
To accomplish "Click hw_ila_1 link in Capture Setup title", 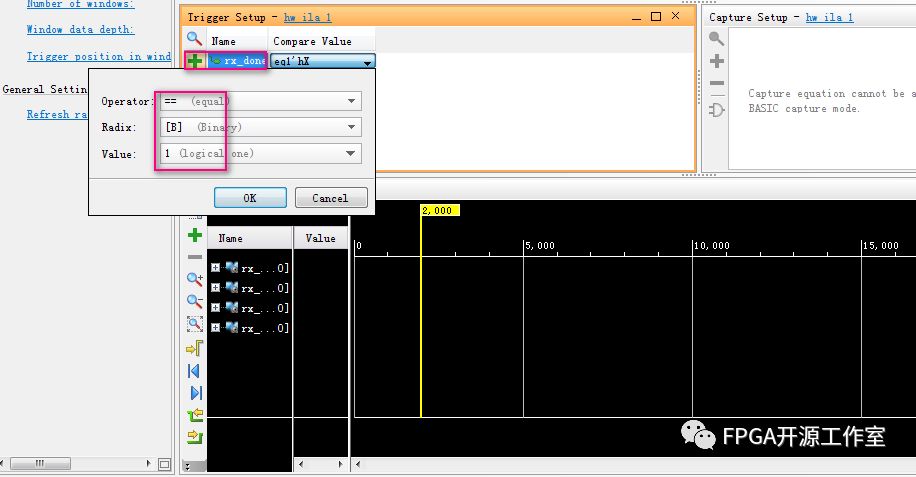I will point(828,17).
